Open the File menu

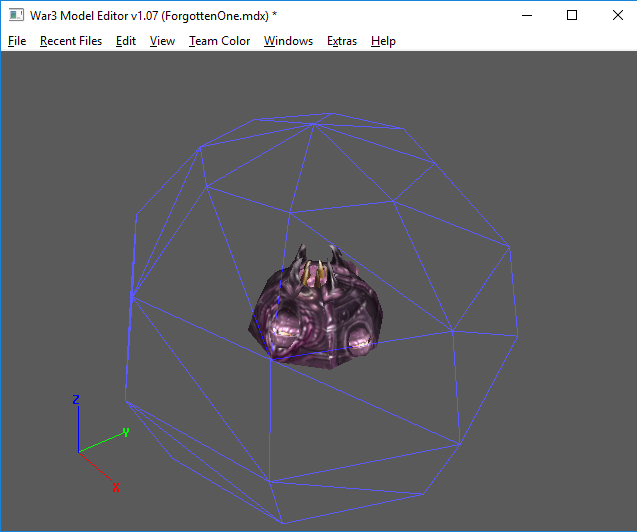pyautogui.click(x=17, y=41)
